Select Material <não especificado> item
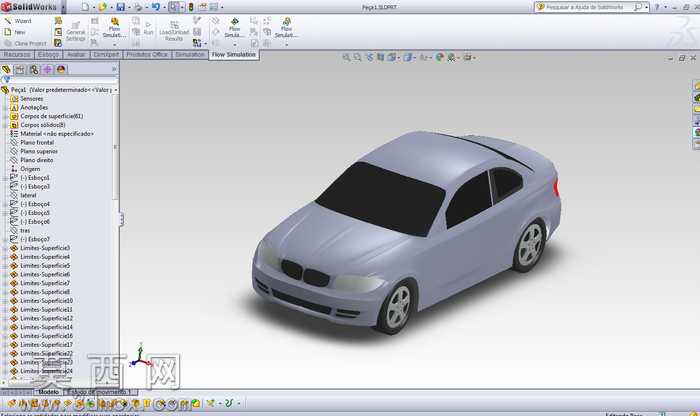This screenshot has height=416, width=700. [52, 134]
